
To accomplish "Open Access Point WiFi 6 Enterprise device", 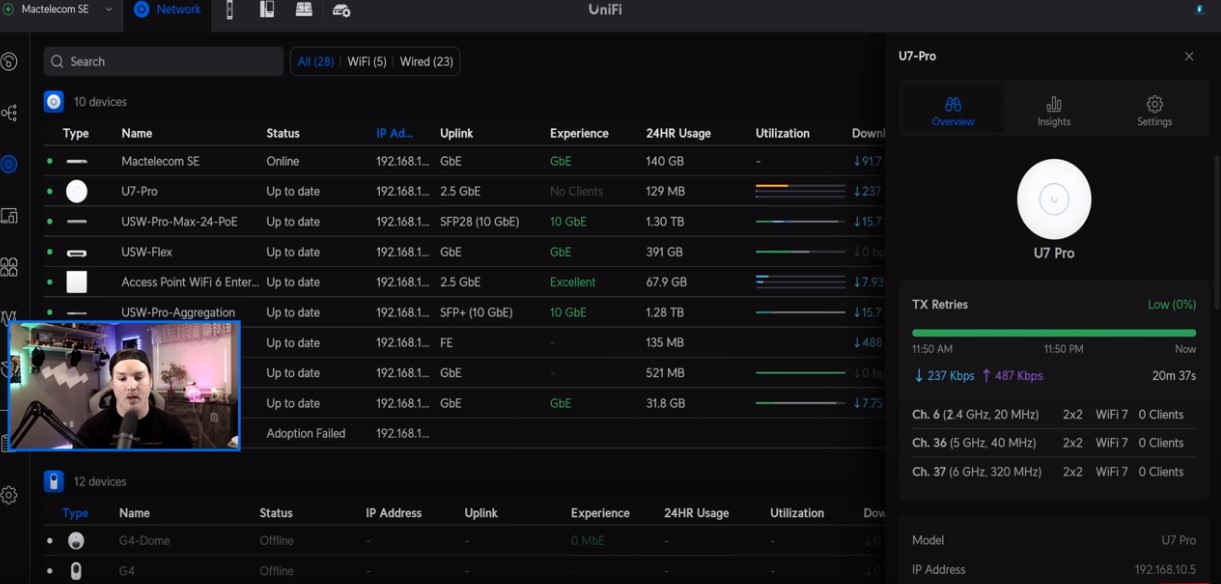I will (190, 282).
